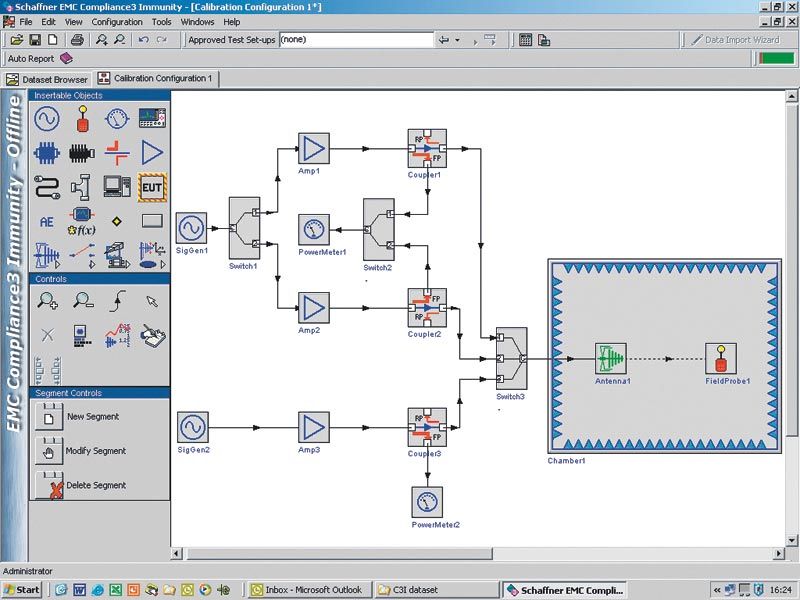The height and width of the screenshot is (600, 800).
Task: Switch to the Dataset Browser tab
Action: pyautogui.click(x=47, y=80)
